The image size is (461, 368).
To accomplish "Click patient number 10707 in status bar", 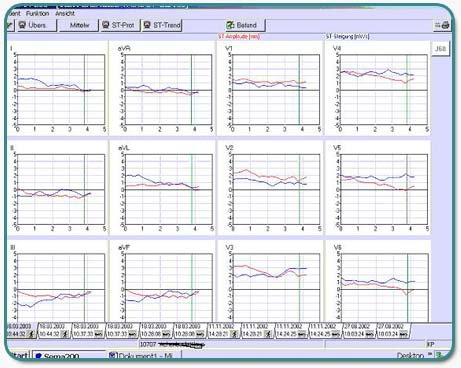I will tap(148, 344).
